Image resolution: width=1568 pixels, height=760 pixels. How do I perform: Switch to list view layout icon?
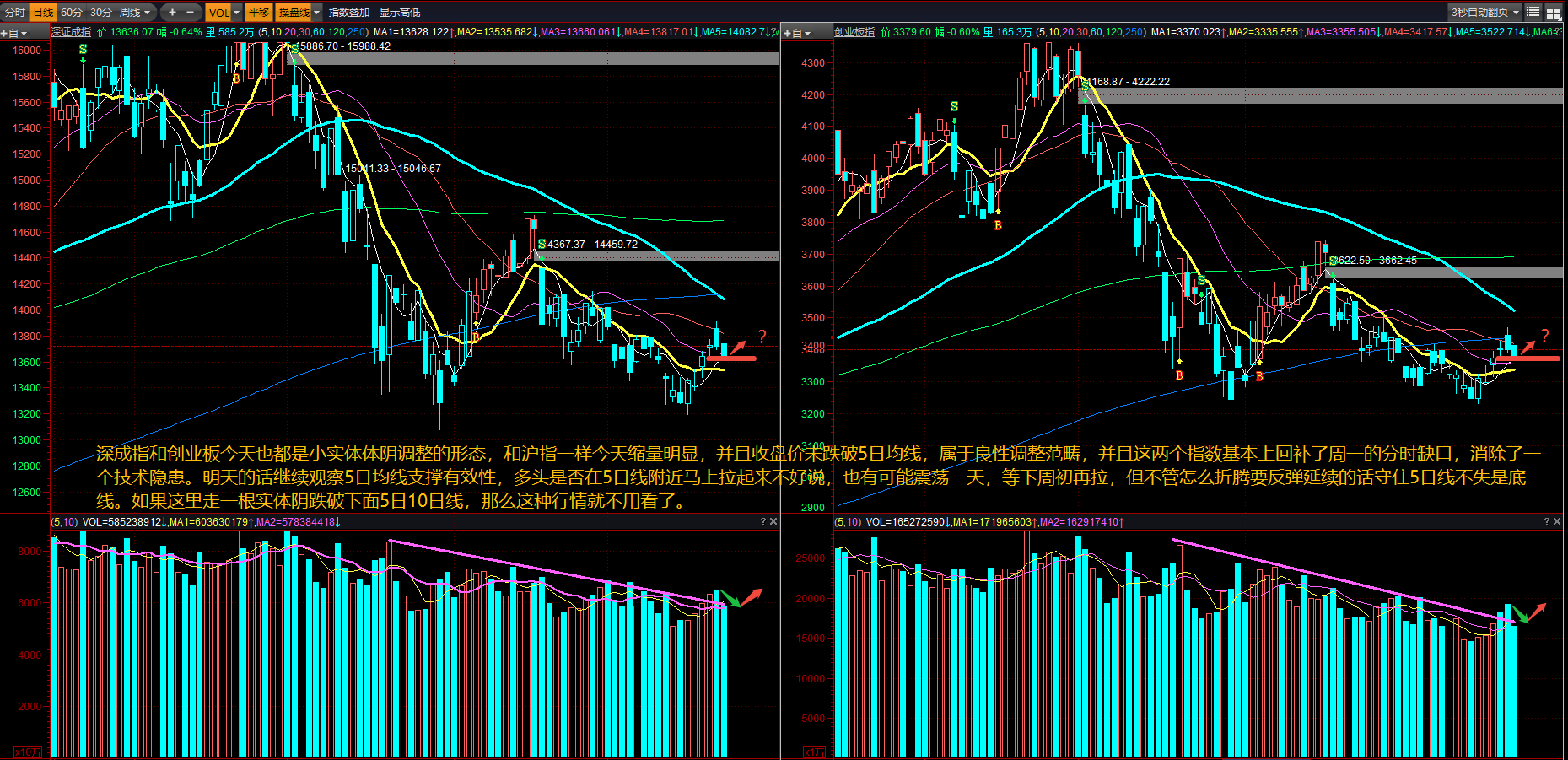pyautogui.click(x=1533, y=12)
